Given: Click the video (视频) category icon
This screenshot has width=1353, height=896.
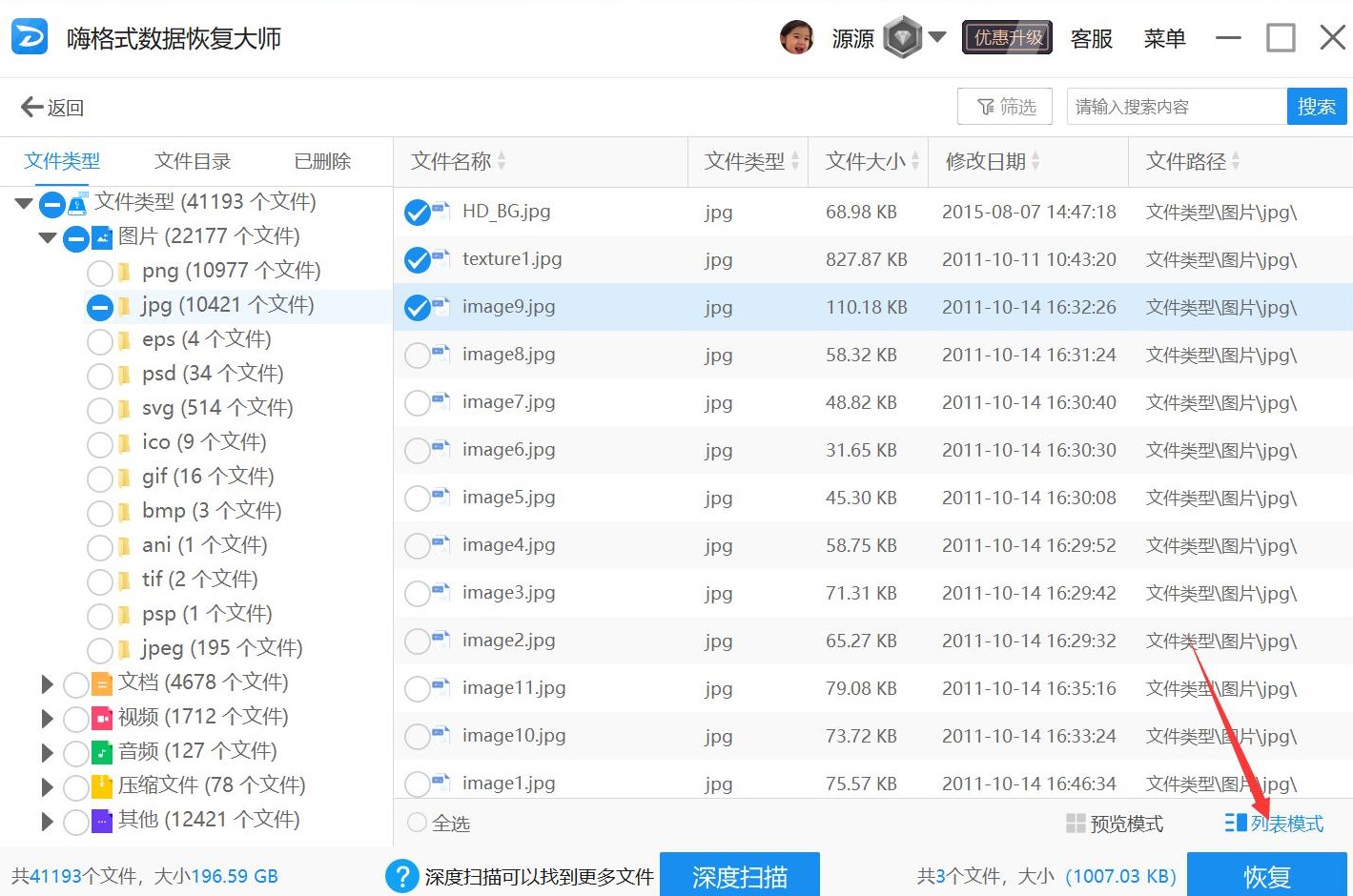Looking at the screenshot, I should [102, 718].
